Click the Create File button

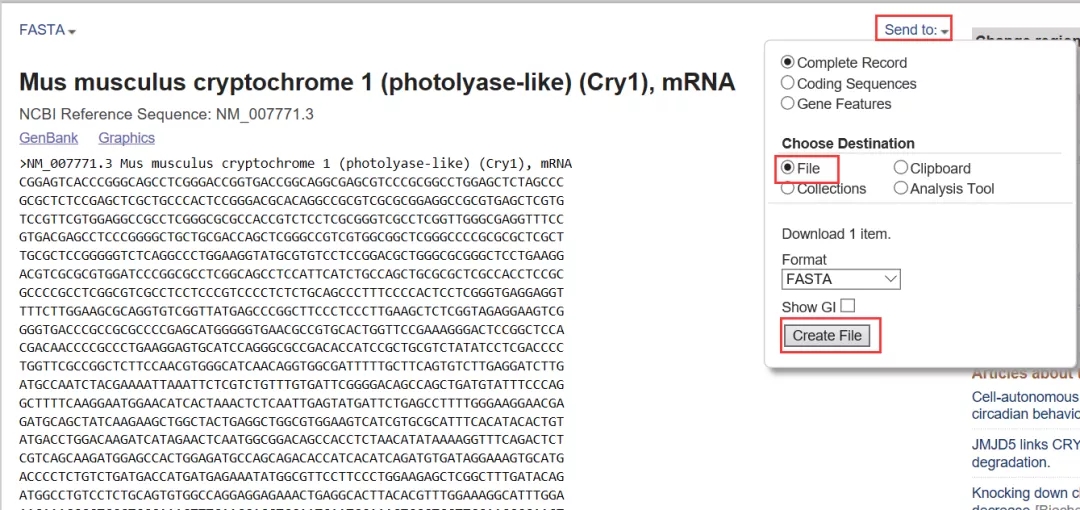(x=827, y=336)
